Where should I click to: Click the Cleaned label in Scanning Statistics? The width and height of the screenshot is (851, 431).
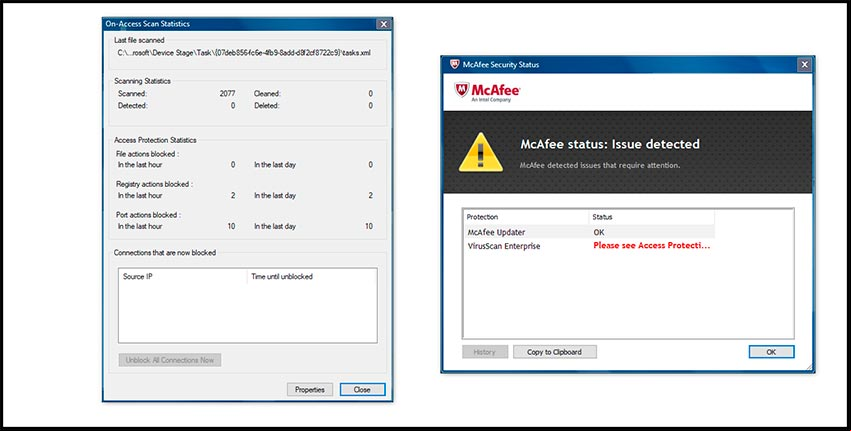pos(267,93)
